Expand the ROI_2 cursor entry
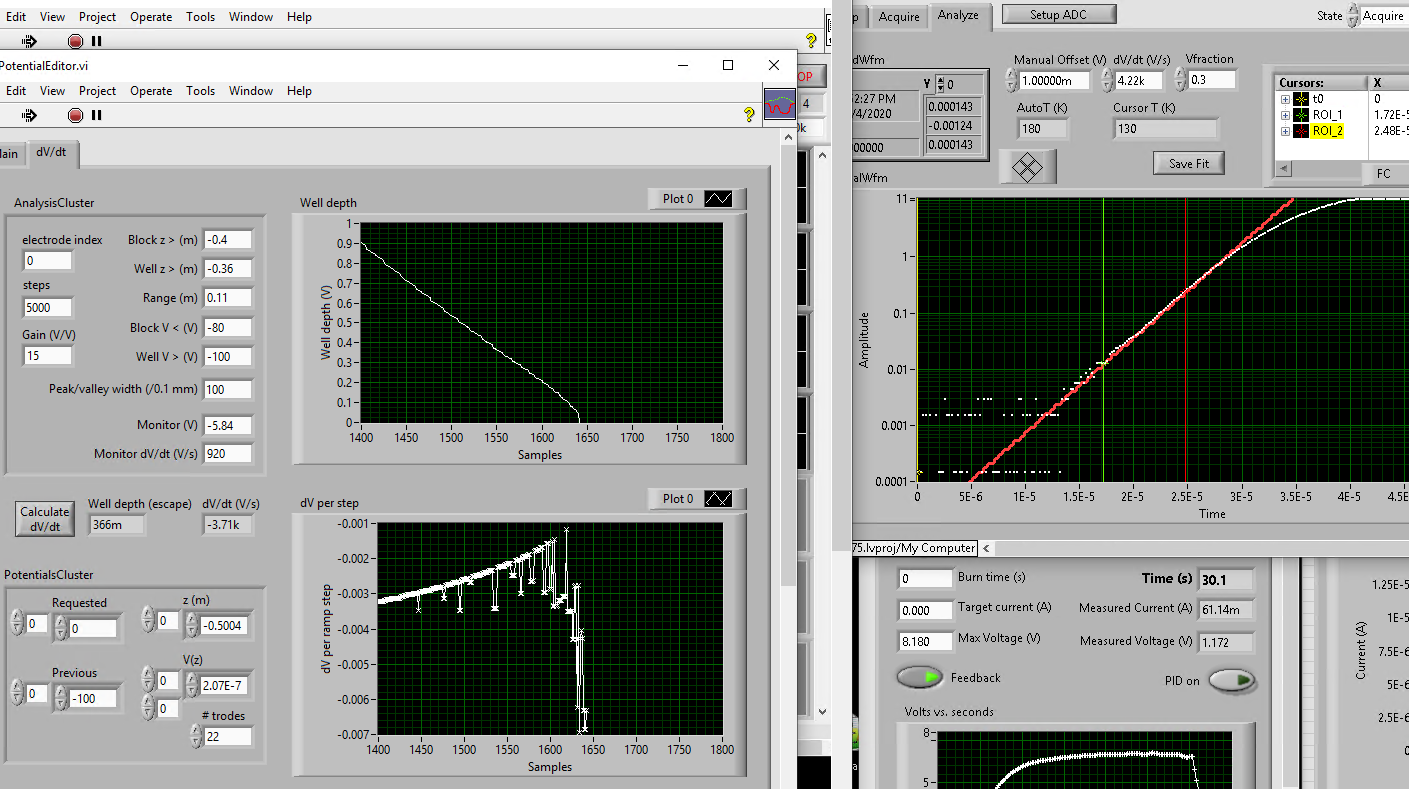Viewport: 1409px width, 789px height. 1285,131
